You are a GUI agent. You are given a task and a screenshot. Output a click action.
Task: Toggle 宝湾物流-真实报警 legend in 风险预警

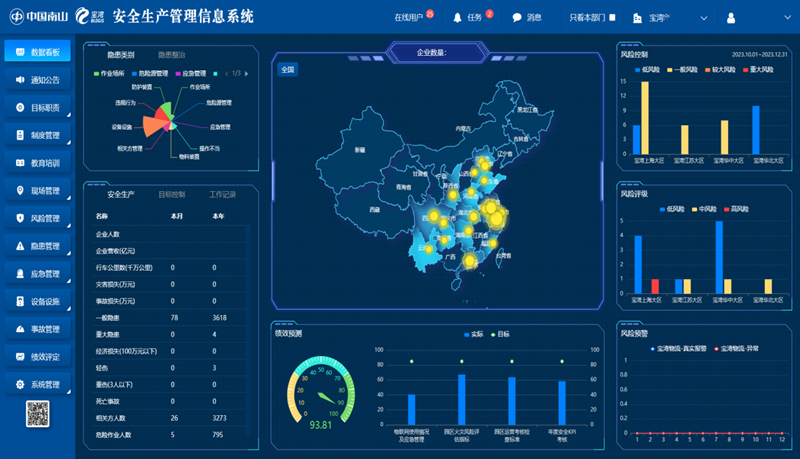678,349
